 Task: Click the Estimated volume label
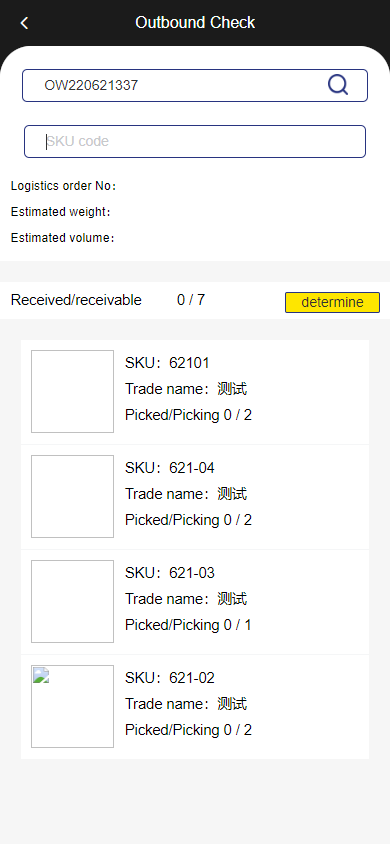(63, 238)
